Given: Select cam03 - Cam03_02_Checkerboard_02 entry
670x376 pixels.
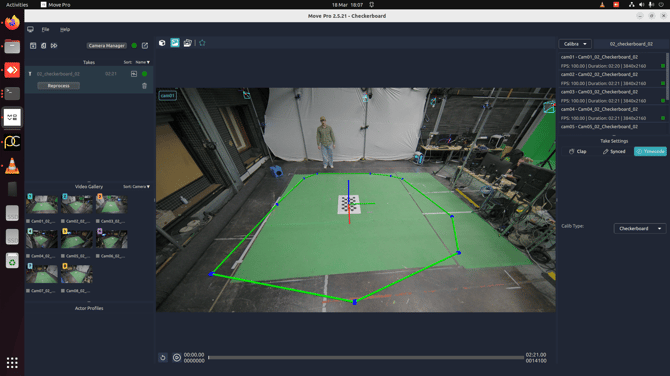Looking at the screenshot, I should coord(612,96).
